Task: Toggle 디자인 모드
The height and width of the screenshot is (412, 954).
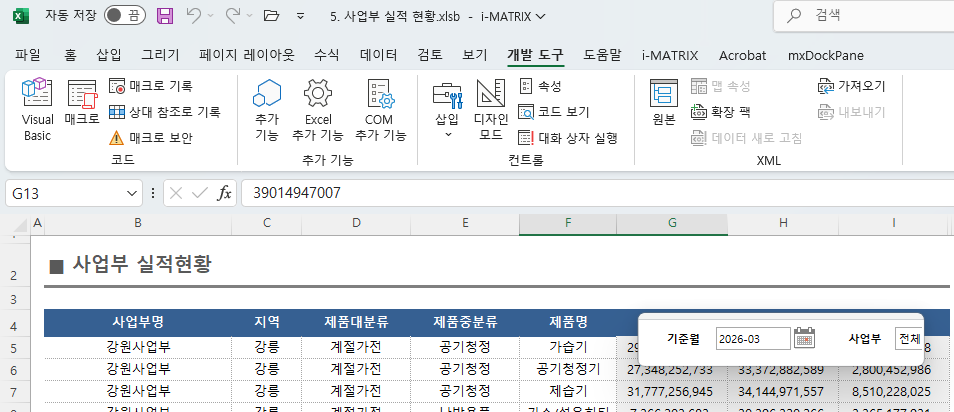Action: (490, 110)
